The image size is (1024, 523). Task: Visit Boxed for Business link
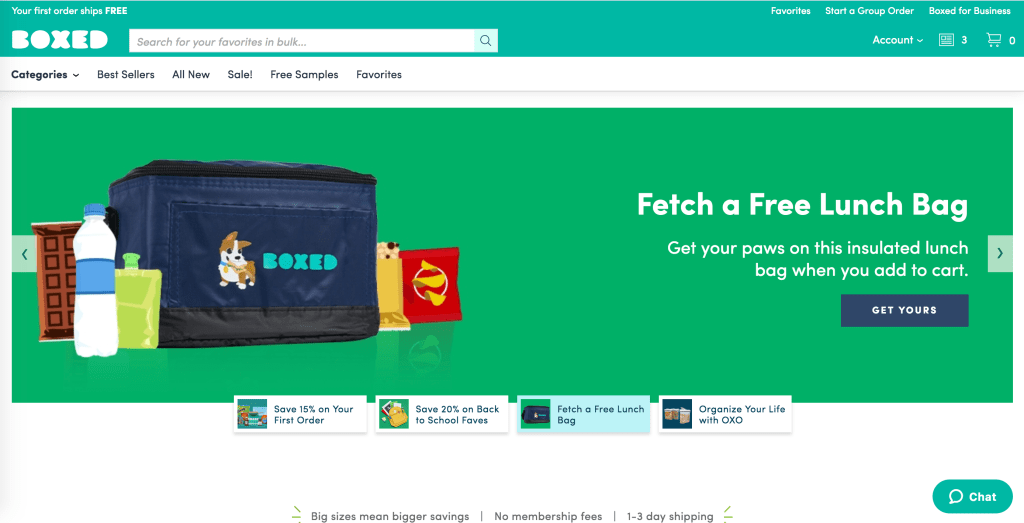(x=970, y=11)
